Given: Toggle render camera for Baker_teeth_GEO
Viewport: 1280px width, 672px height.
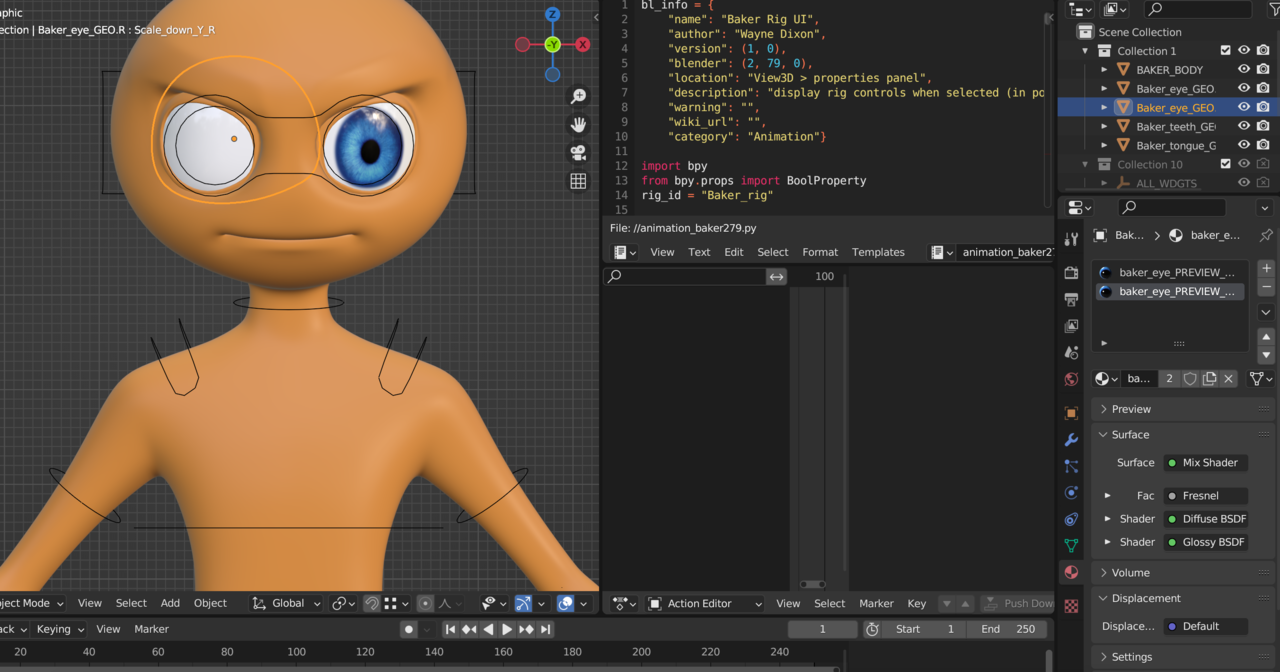Looking at the screenshot, I should pyautogui.click(x=1263, y=126).
